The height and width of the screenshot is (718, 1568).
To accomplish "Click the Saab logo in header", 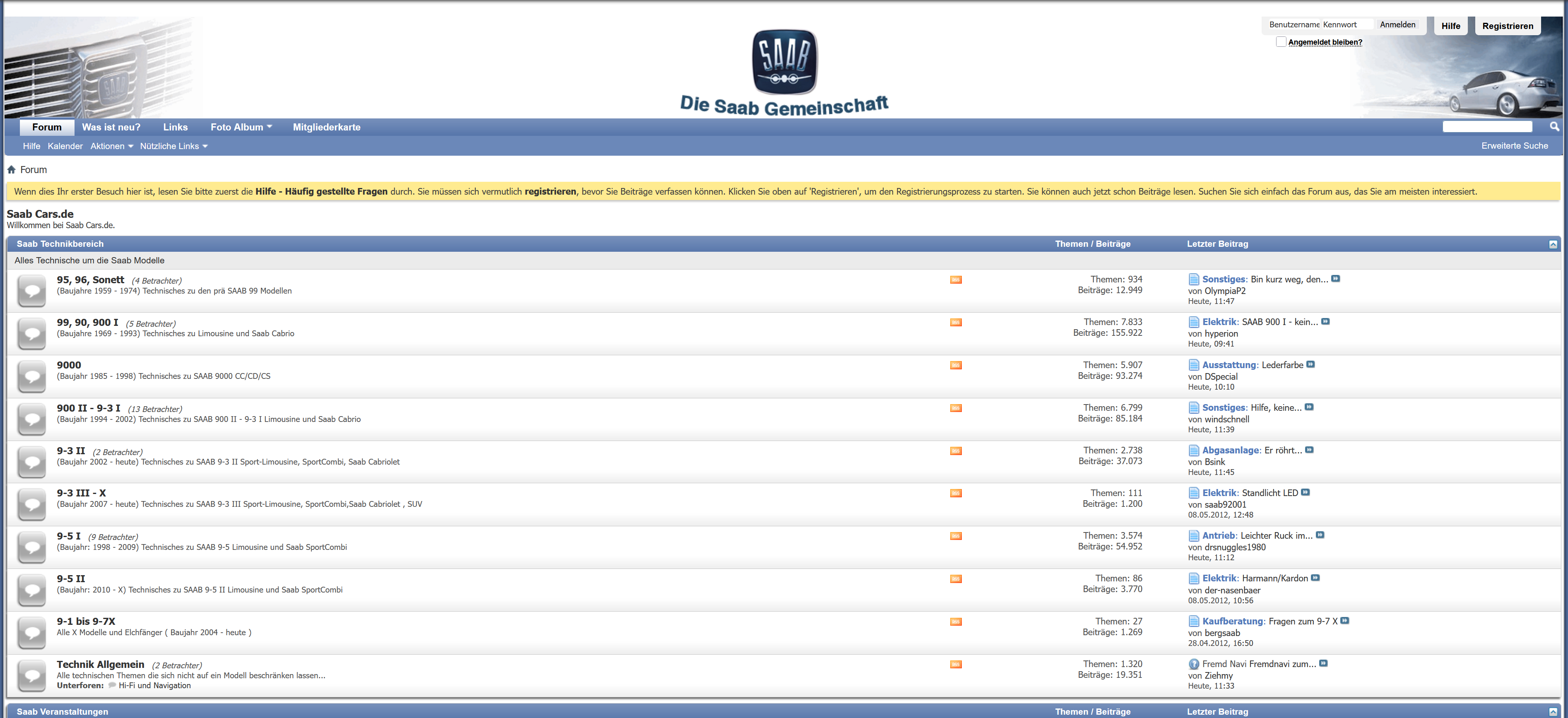I will coord(785,61).
